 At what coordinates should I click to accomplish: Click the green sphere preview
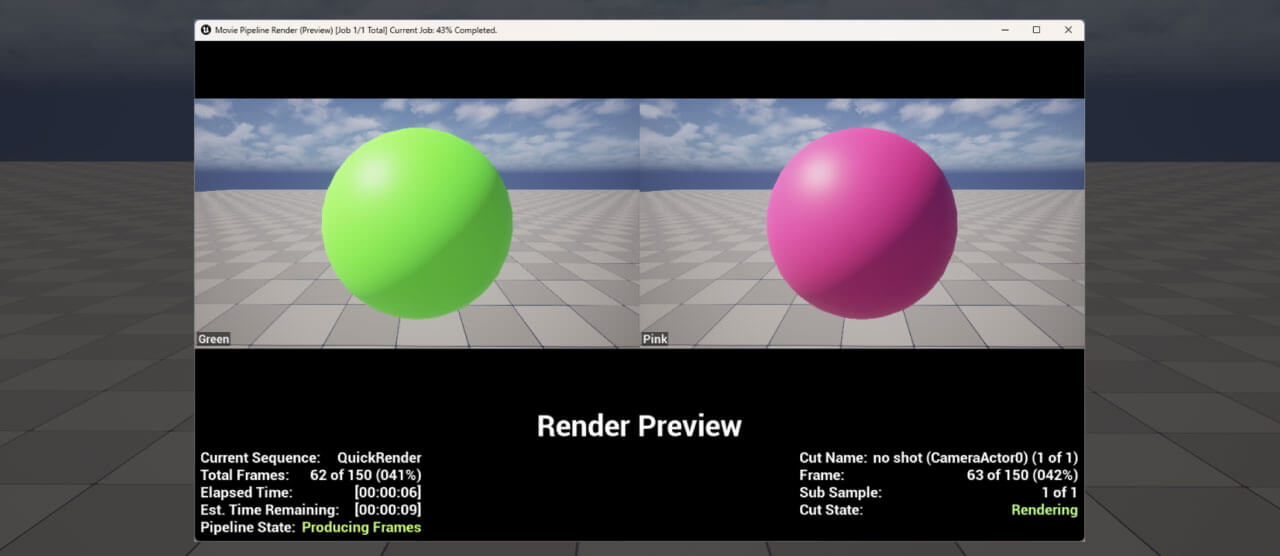tap(417, 223)
